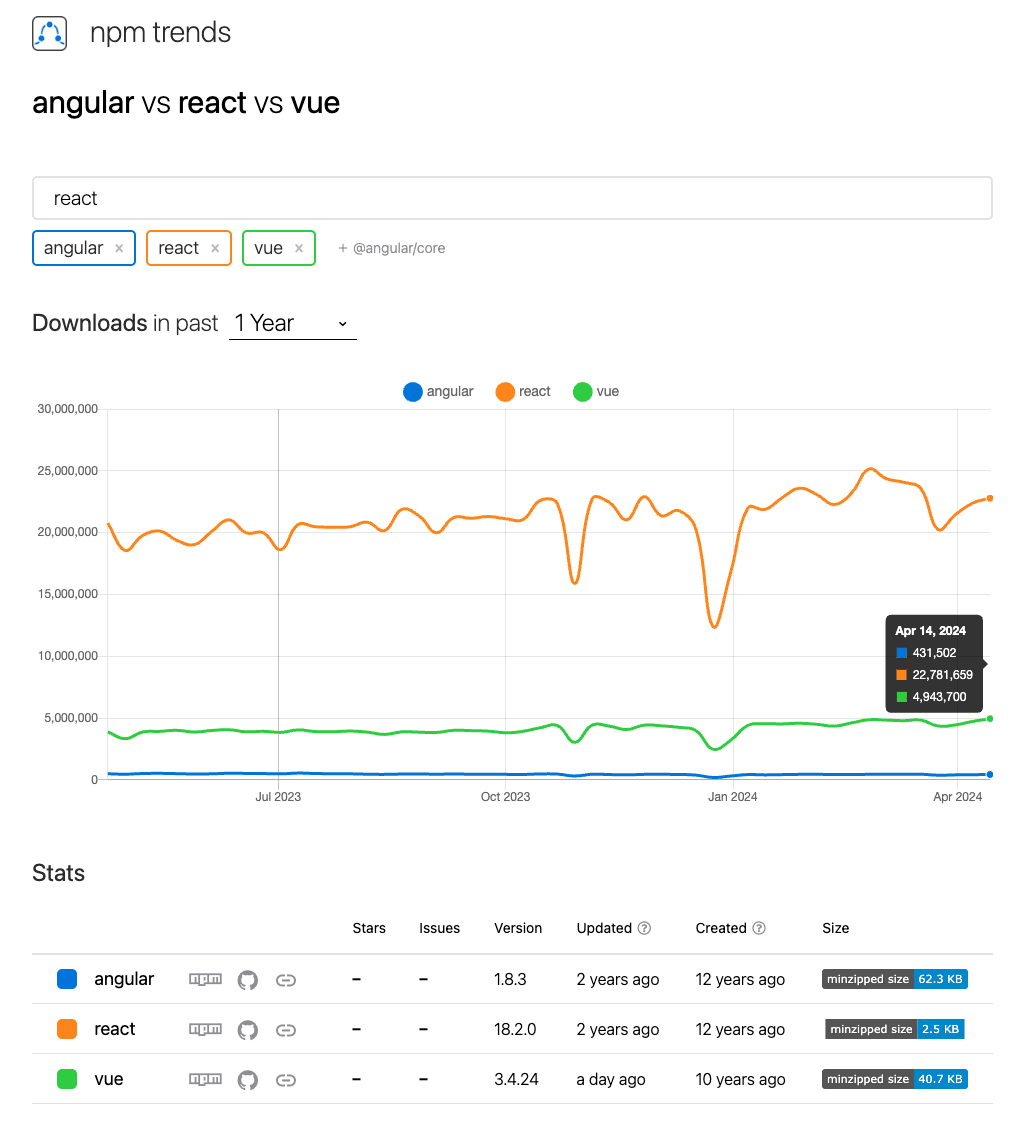
Task: Add the suggested @angular/core package
Action: [391, 247]
